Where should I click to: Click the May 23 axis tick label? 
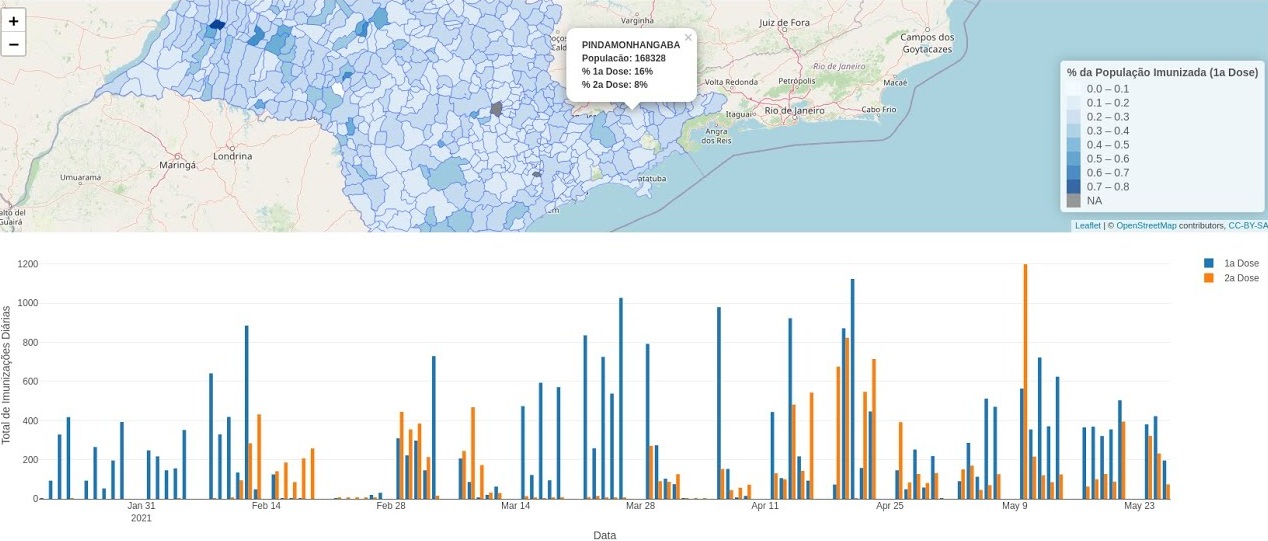(x=1140, y=506)
